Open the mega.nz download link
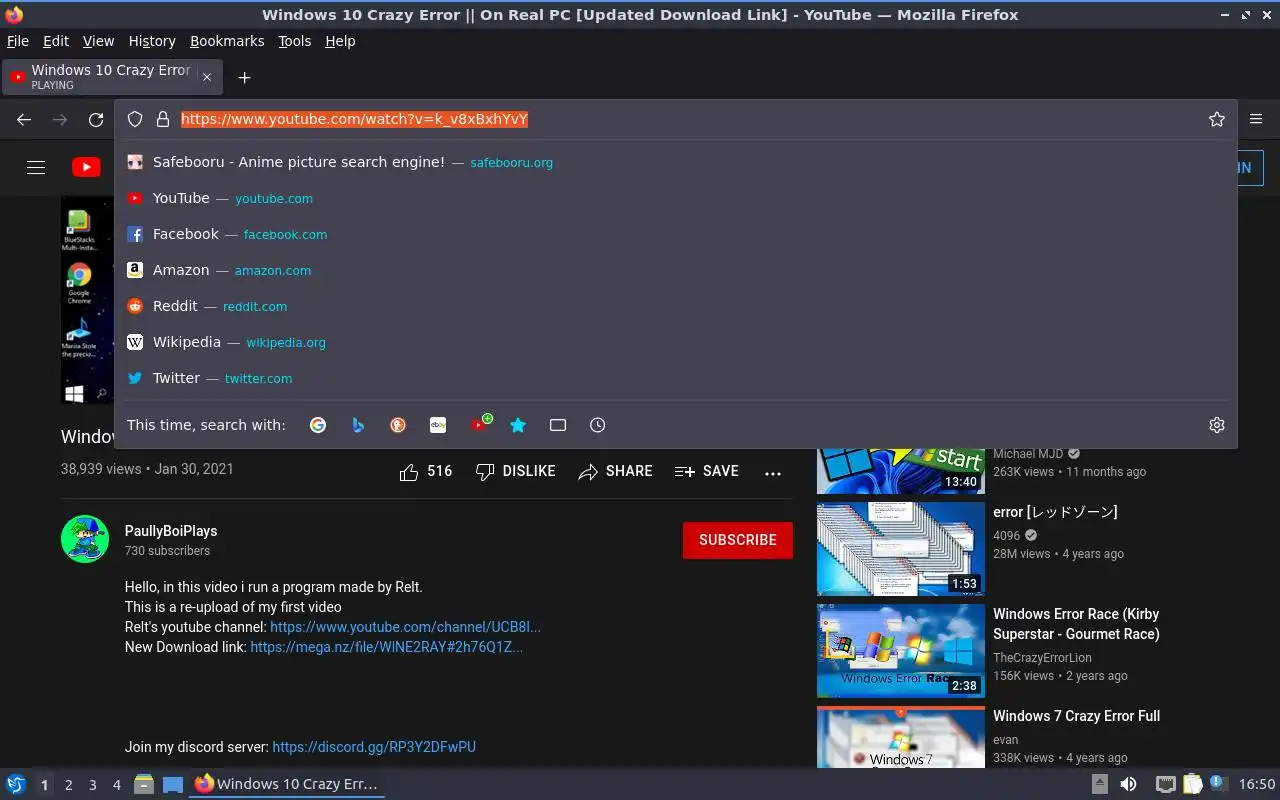 [x=386, y=647]
